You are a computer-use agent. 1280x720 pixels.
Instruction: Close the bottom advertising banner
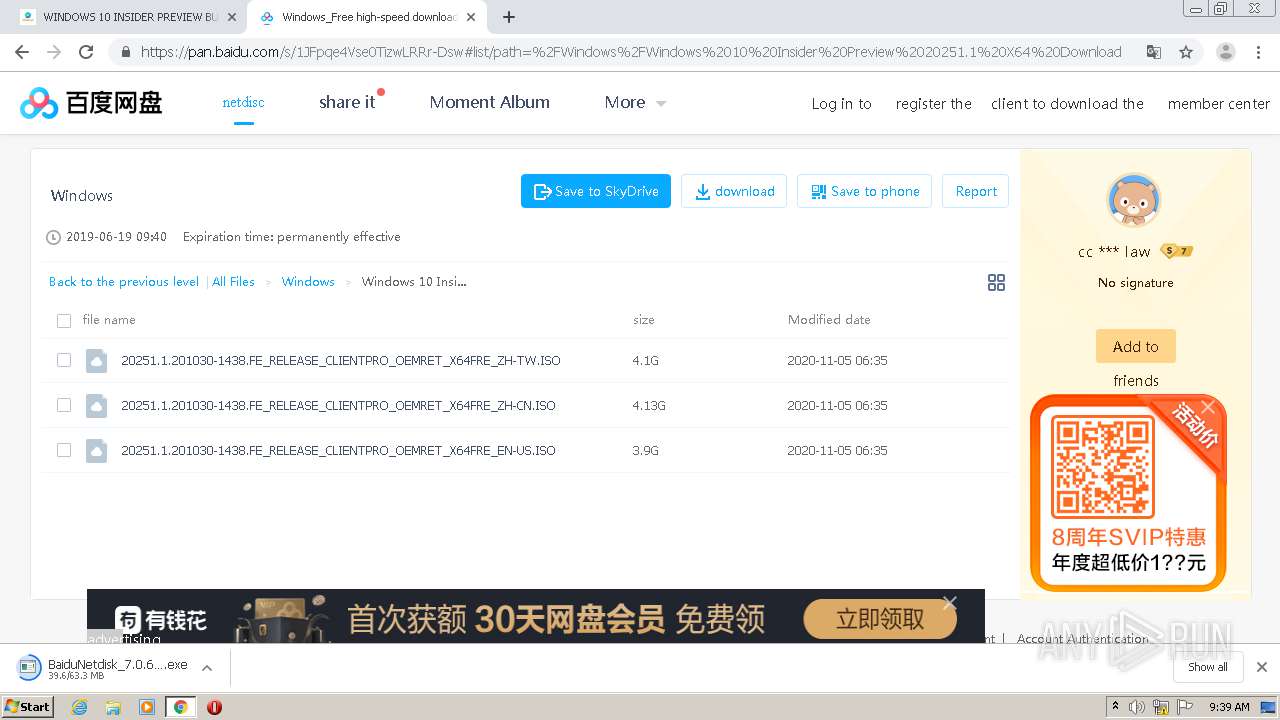tap(949, 603)
